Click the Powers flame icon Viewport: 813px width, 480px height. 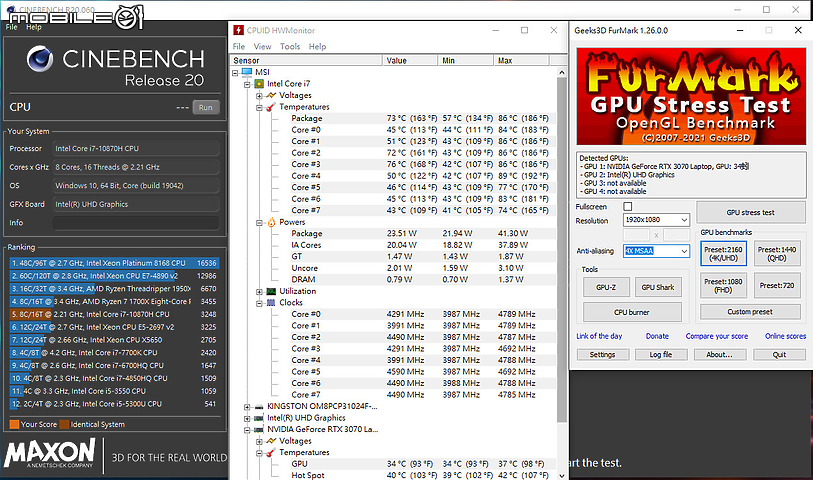[x=271, y=222]
